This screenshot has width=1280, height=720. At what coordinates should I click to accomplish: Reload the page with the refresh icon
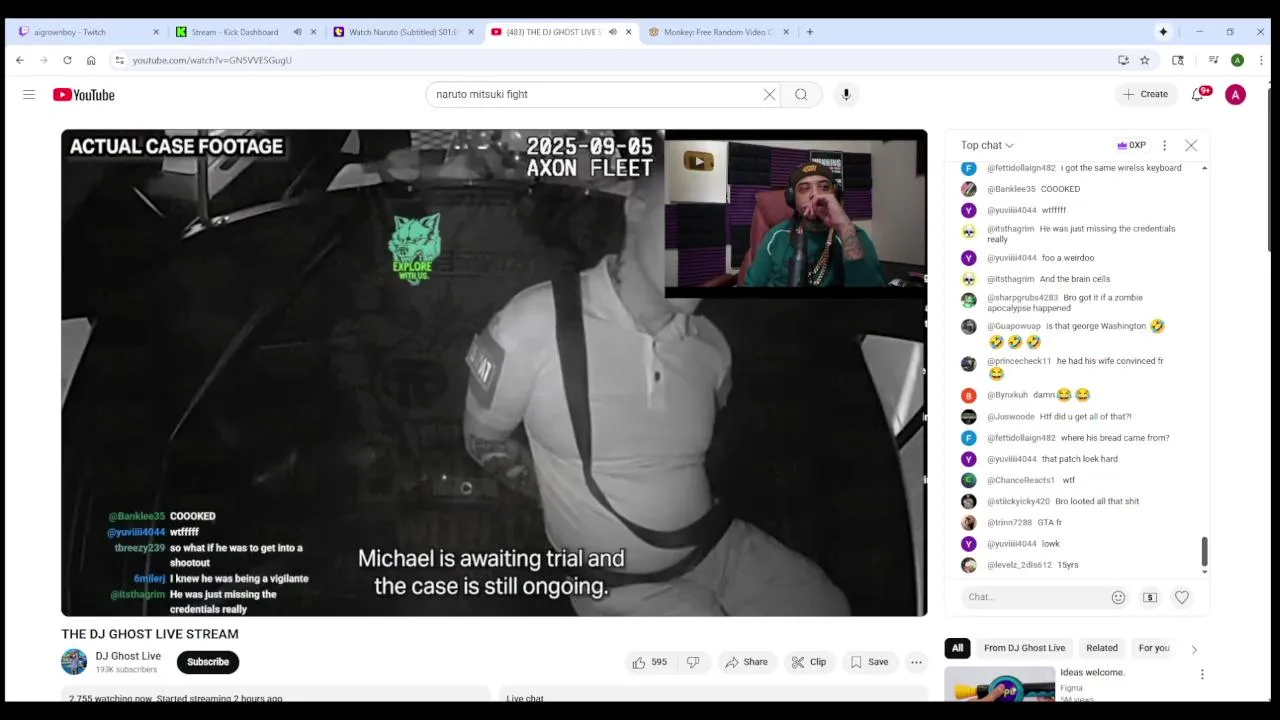(67, 60)
